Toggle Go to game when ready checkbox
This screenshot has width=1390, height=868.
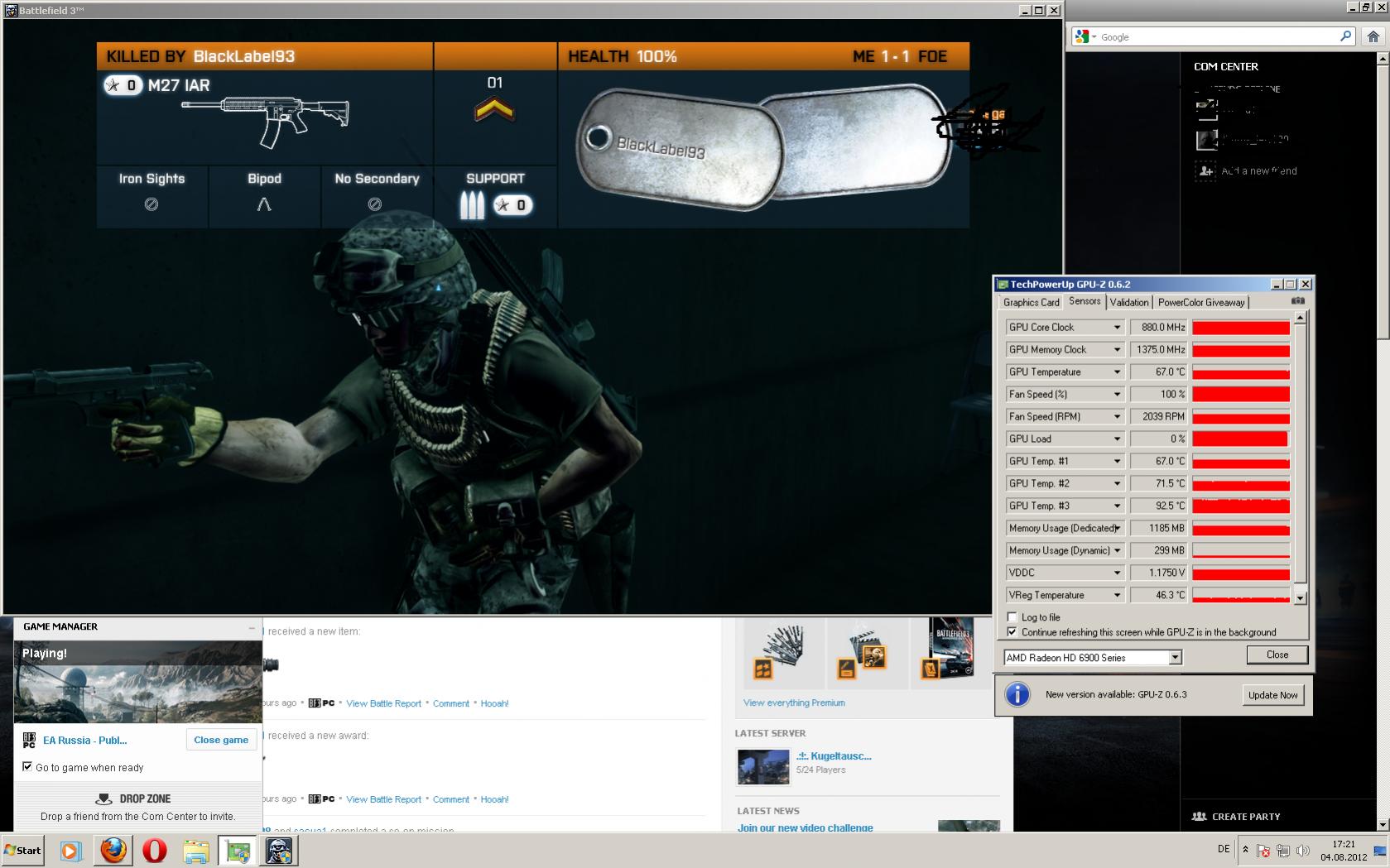click(27, 767)
